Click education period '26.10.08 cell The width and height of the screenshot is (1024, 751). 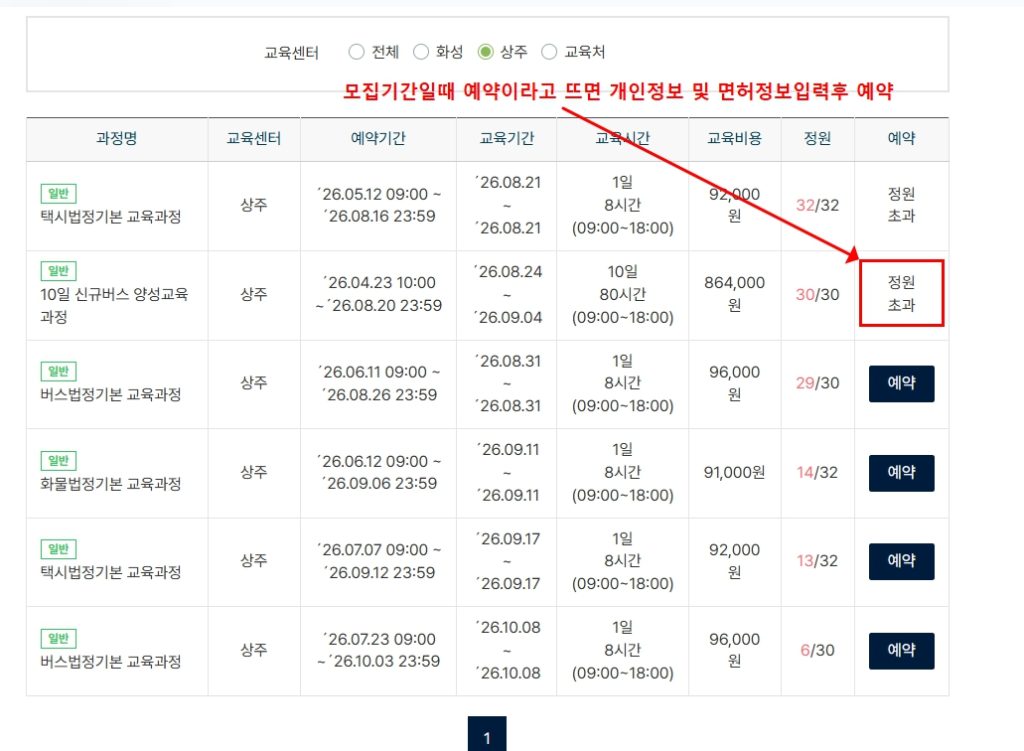point(507,650)
